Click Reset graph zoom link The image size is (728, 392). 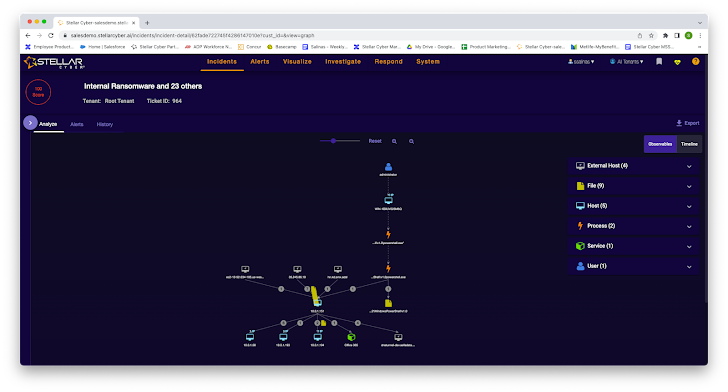pyautogui.click(x=375, y=141)
